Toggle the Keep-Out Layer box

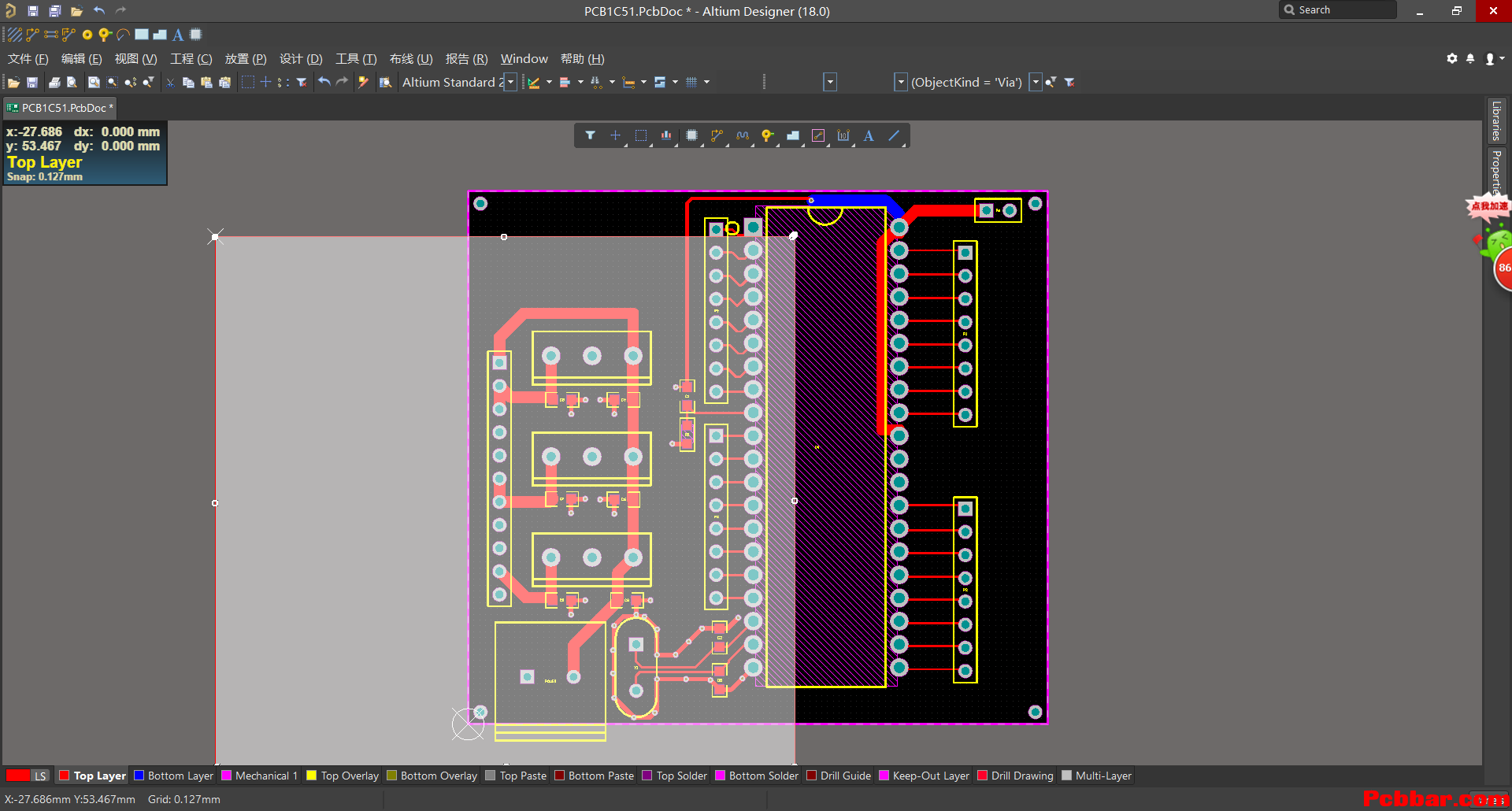pyautogui.click(x=884, y=776)
